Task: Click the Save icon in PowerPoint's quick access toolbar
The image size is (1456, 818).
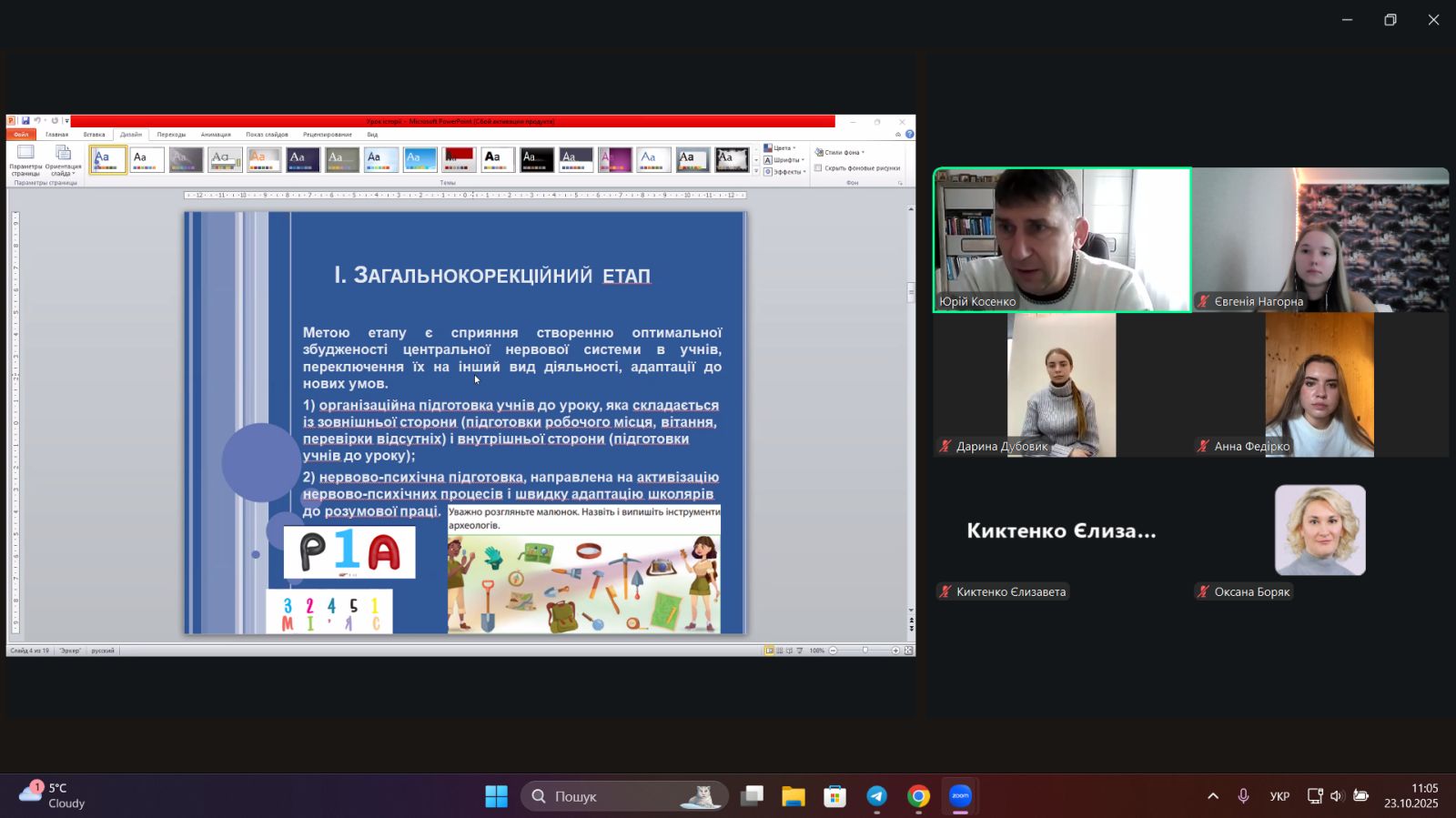Action: tap(25, 121)
